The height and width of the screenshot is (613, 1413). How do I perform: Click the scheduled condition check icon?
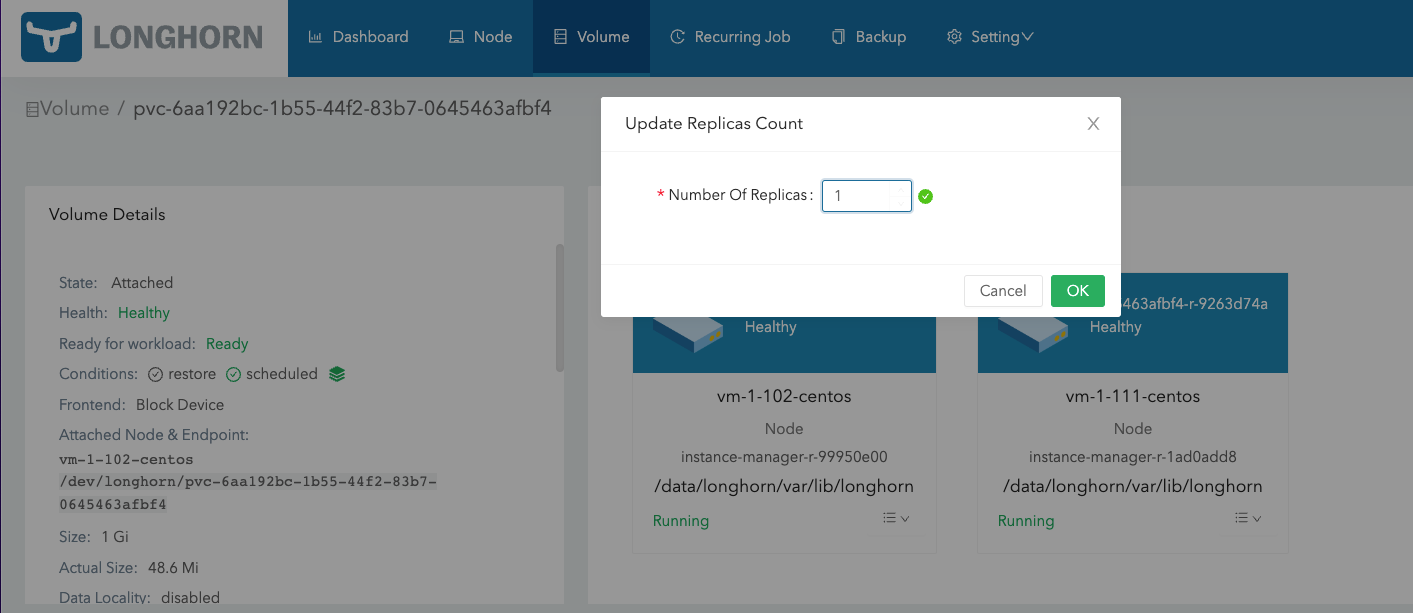[x=233, y=374]
